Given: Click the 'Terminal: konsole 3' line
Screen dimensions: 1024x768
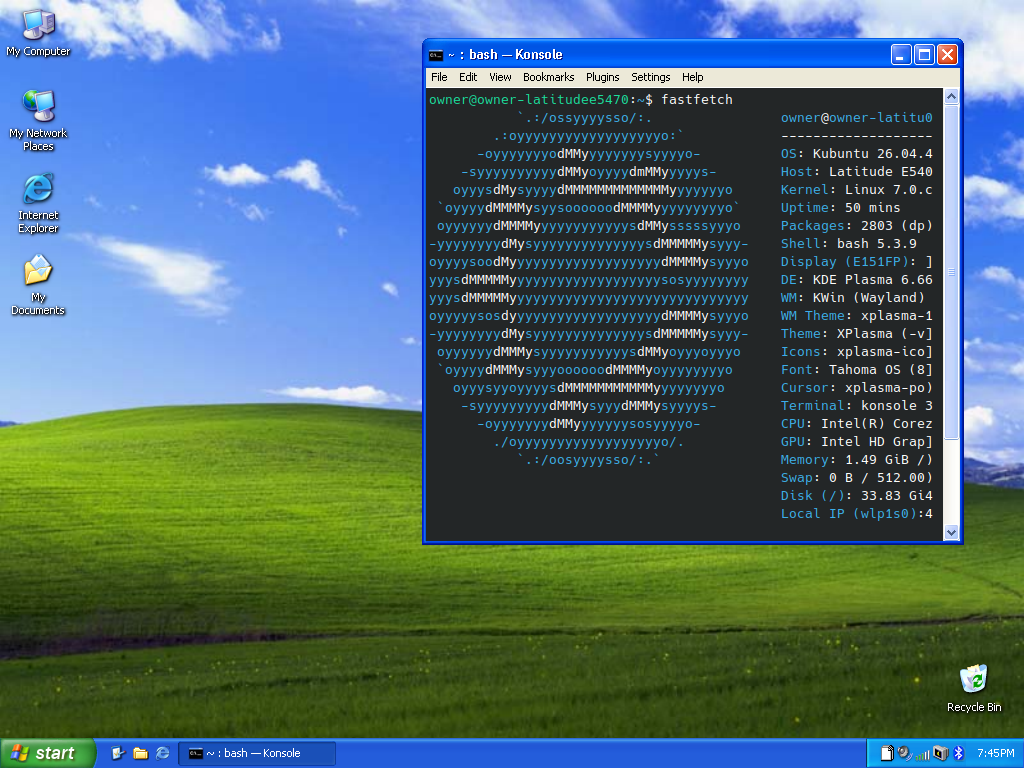Looking at the screenshot, I should (856, 406).
